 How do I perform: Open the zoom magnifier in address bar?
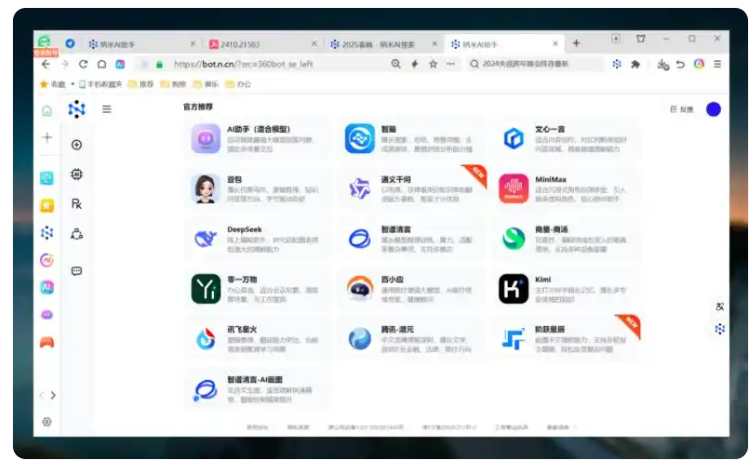(396, 64)
